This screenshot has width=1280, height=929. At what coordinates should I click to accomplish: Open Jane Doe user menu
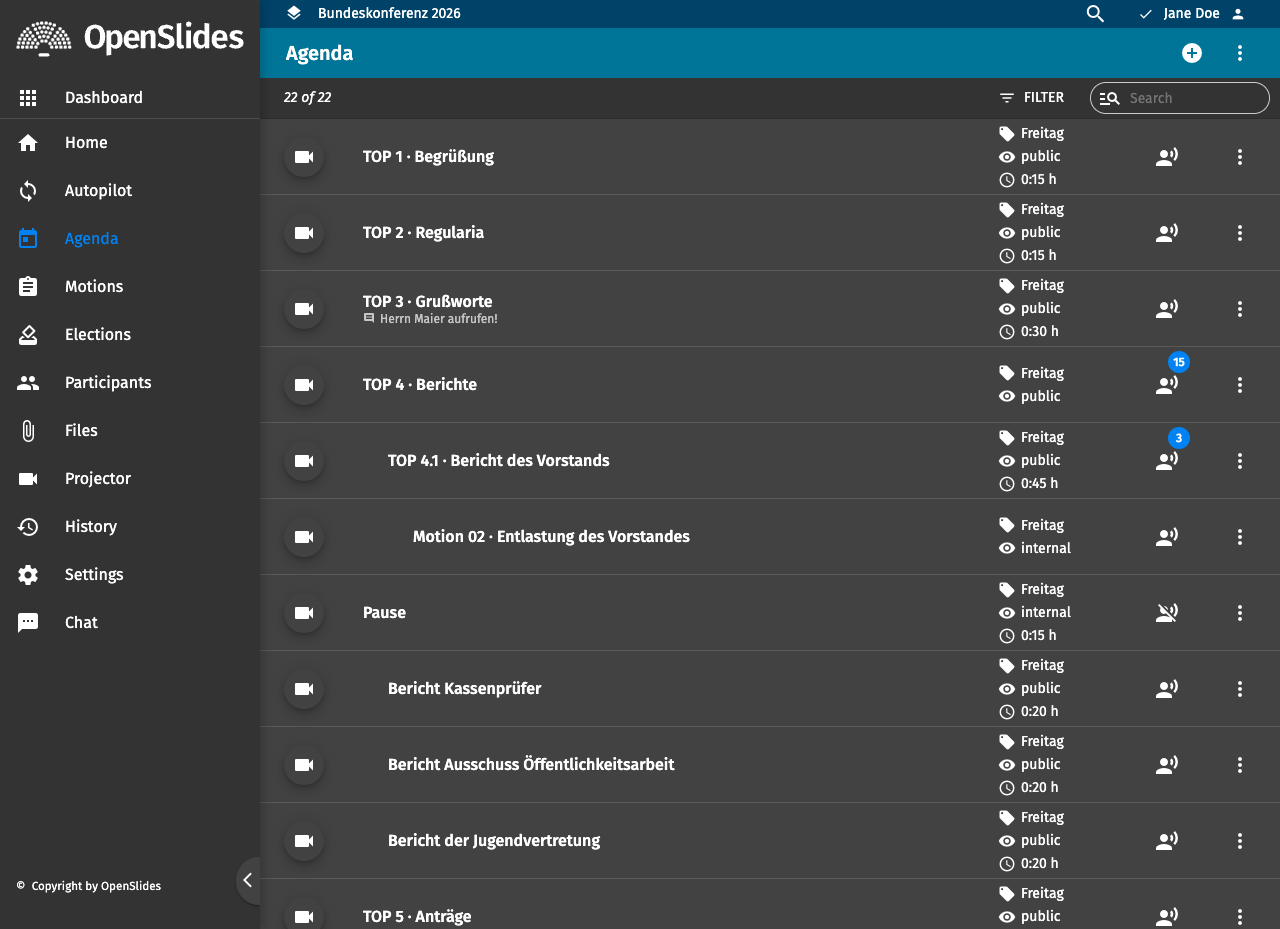coord(1192,14)
